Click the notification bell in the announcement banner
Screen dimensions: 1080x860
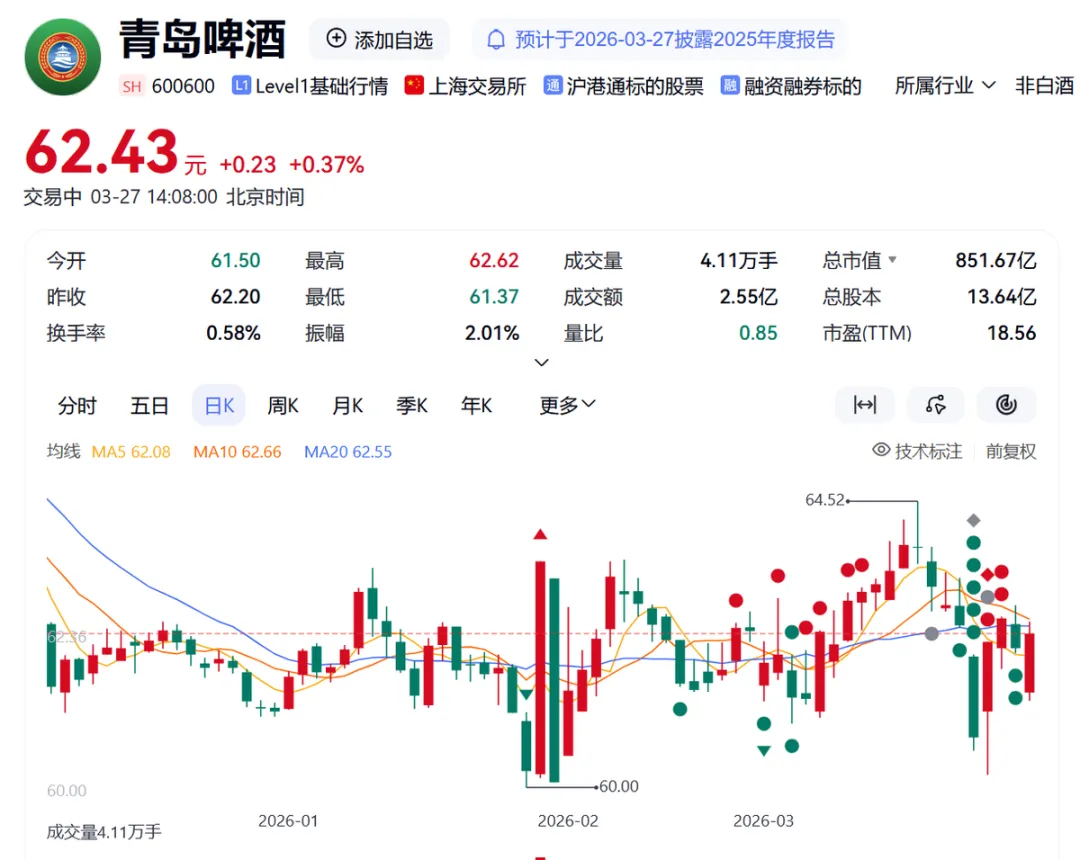pyautogui.click(x=496, y=39)
